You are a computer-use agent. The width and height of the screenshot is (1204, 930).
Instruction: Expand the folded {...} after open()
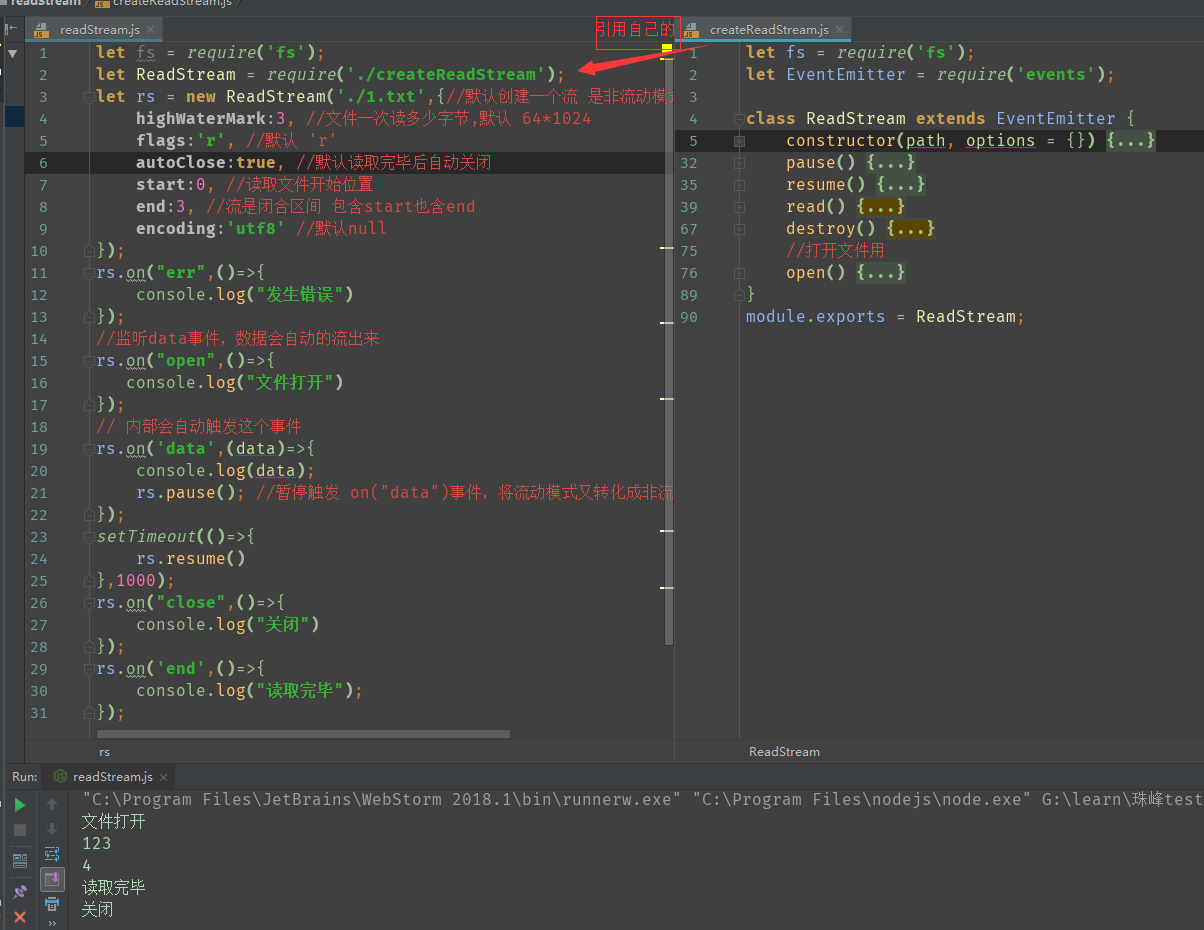[880, 273]
